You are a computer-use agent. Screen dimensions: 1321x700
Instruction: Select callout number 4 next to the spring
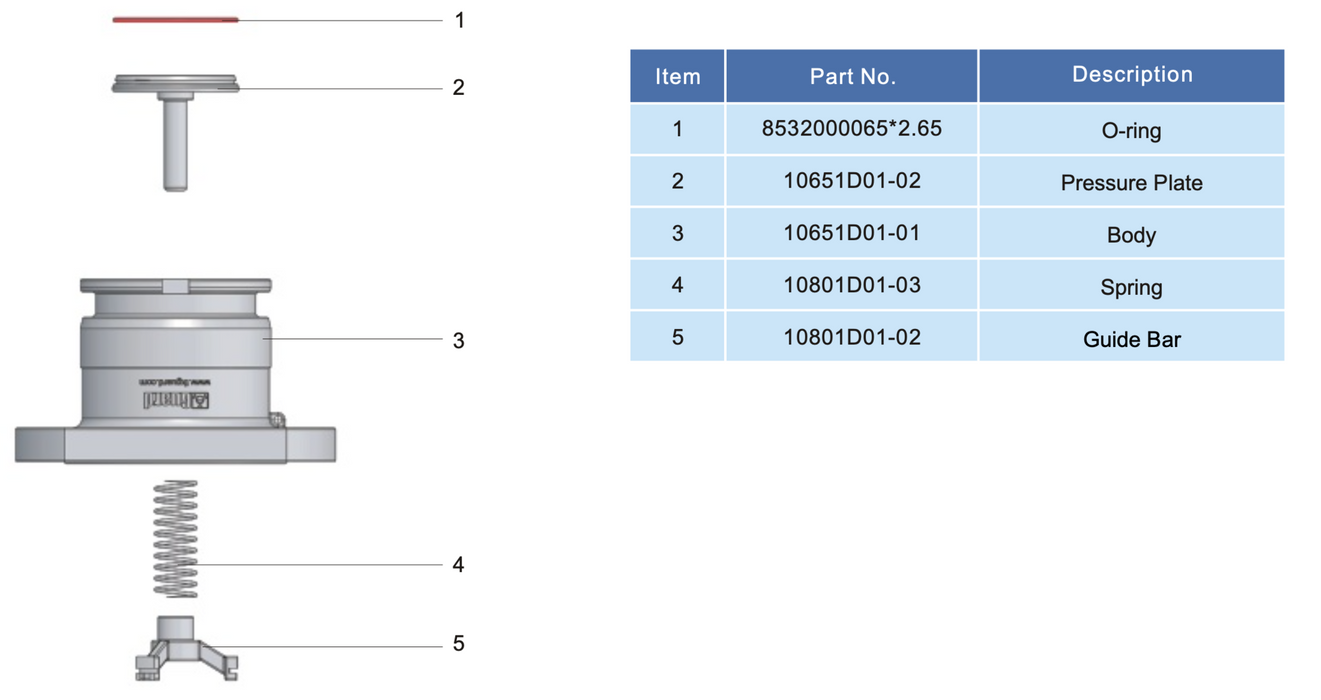pos(458,565)
